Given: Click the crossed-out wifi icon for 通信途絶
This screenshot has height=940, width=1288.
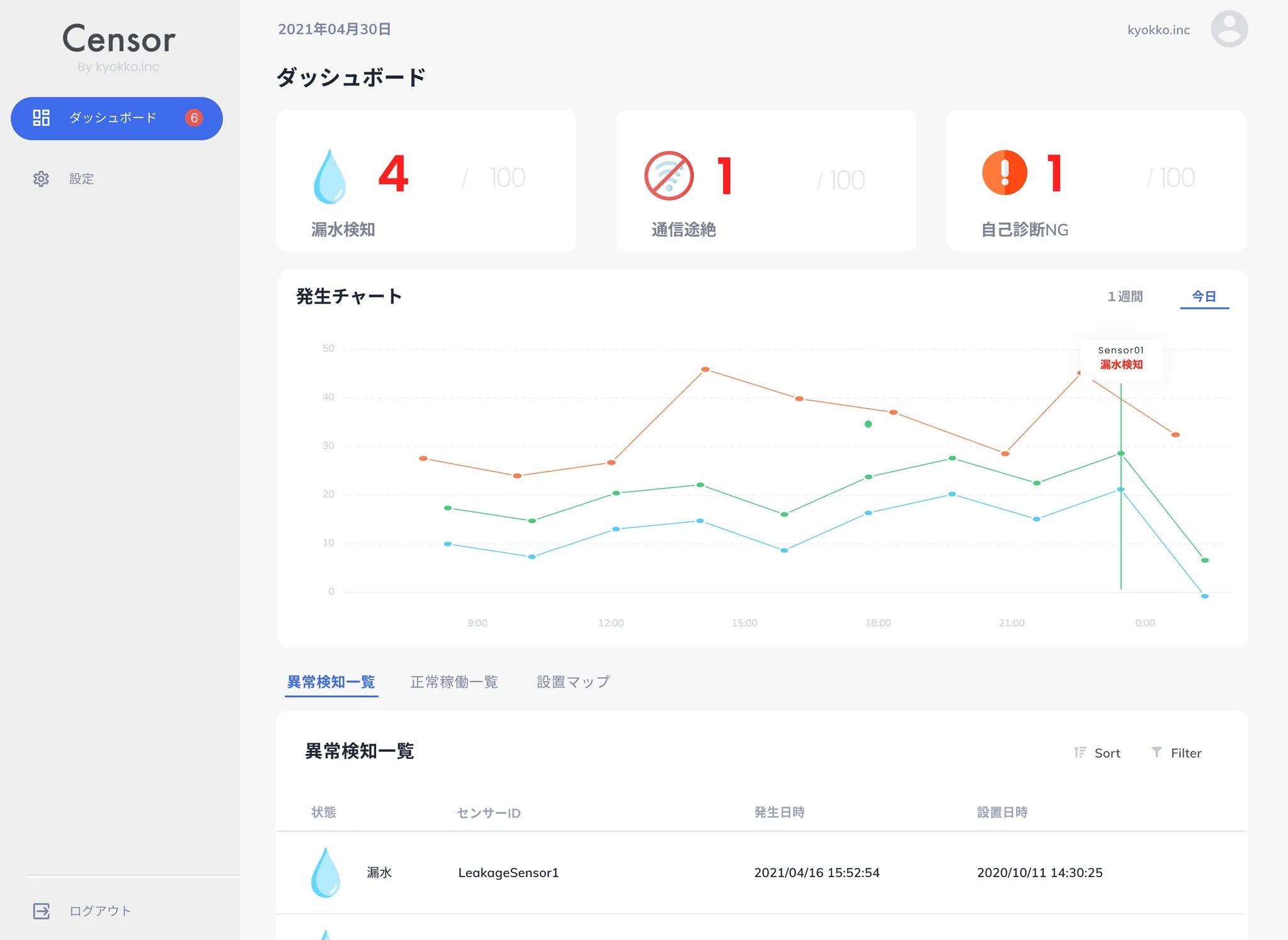Looking at the screenshot, I should [669, 176].
